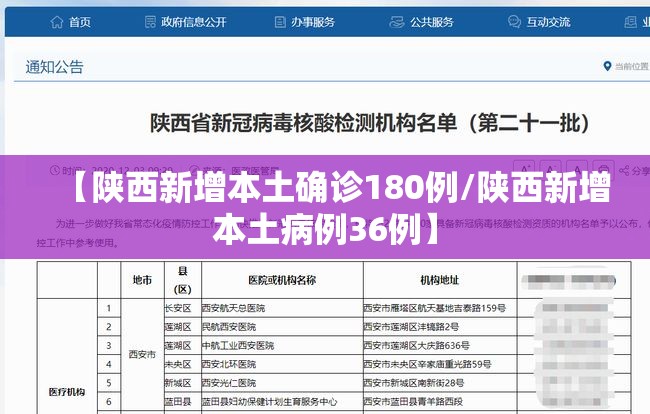Click the home icon beside 首页
Screen dimensions: 650x414
coord(57,22)
